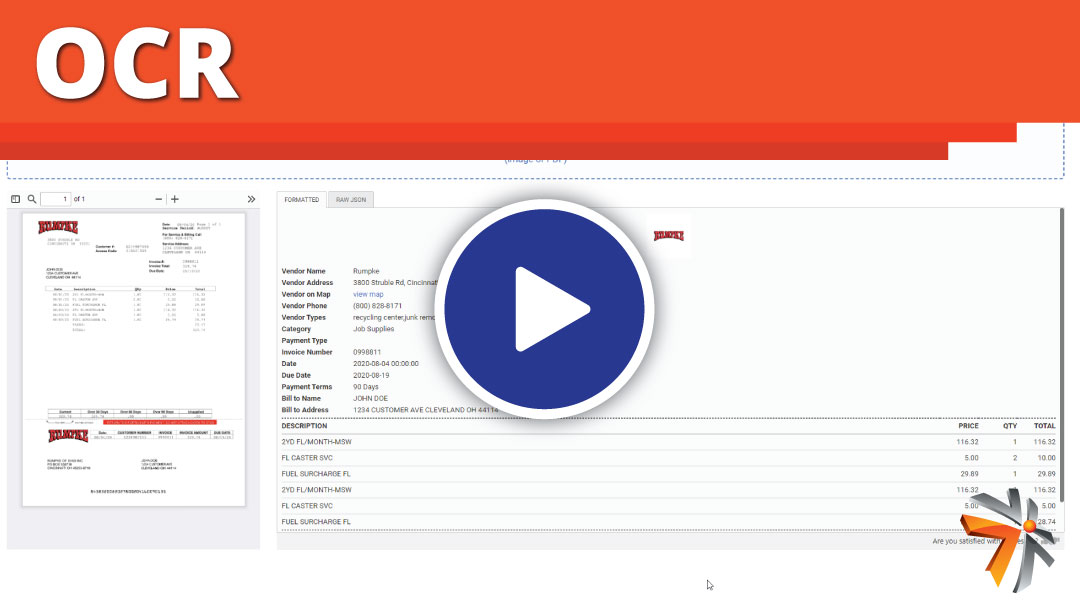
Task: Select the 'Job Supplies' category value
Action: click(x=373, y=329)
